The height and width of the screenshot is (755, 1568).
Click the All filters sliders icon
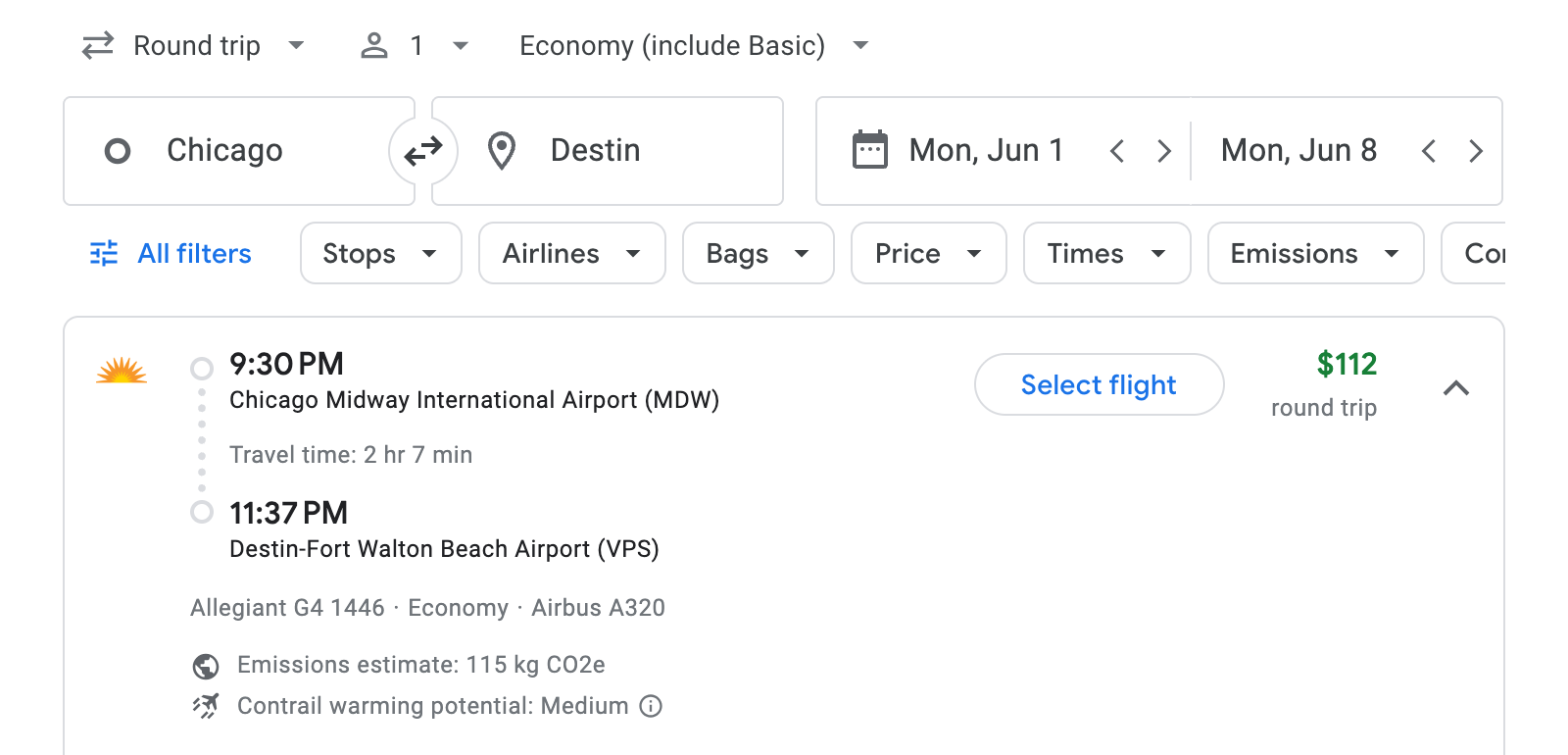point(103,253)
